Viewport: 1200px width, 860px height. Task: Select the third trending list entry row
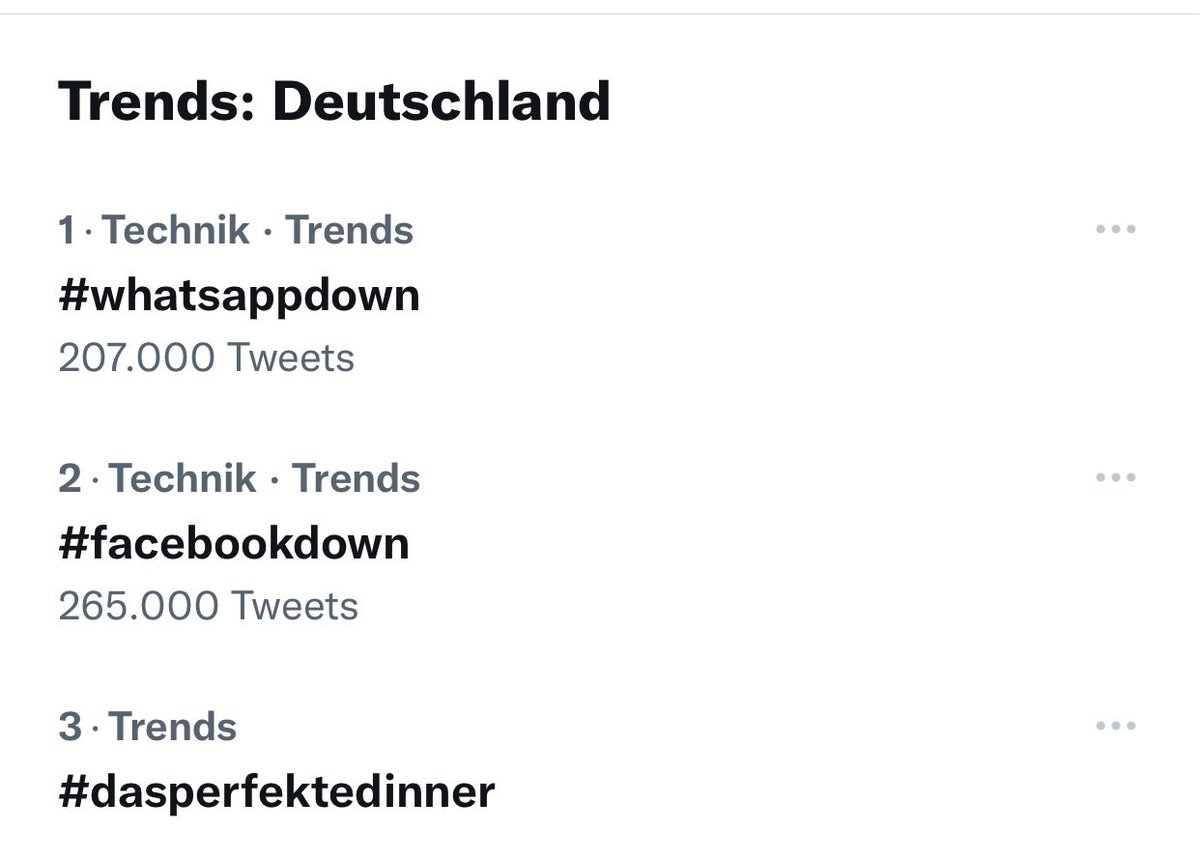[600, 765]
